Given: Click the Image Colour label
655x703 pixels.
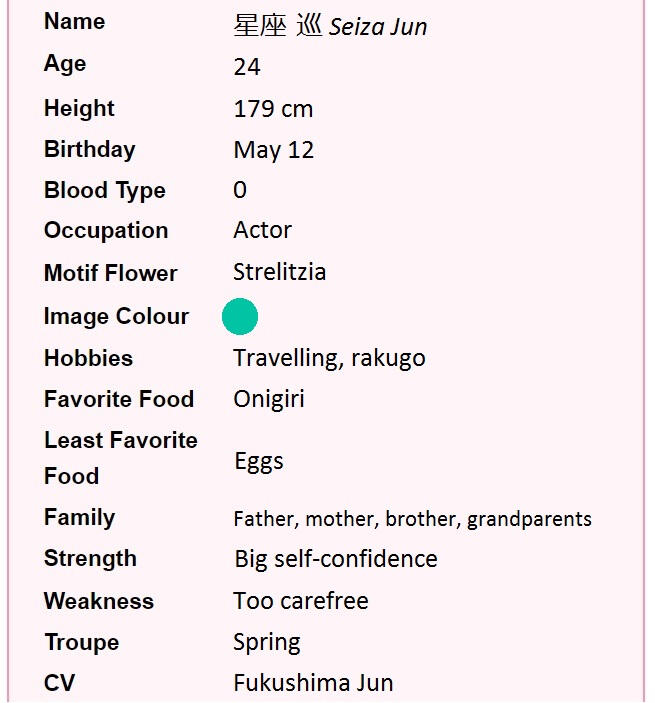Looking at the screenshot, I should pos(116,316).
